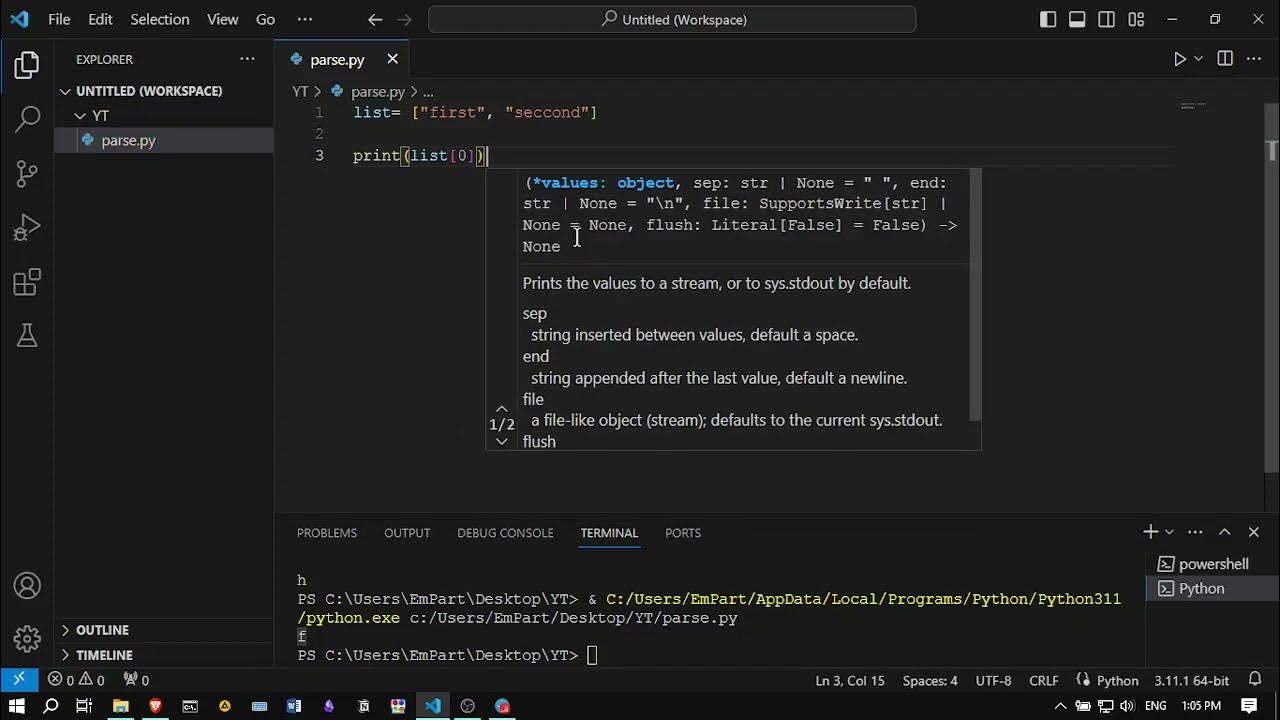
Task: Open the overflow menu ellipsis in menu bar
Action: pyautogui.click(x=305, y=19)
